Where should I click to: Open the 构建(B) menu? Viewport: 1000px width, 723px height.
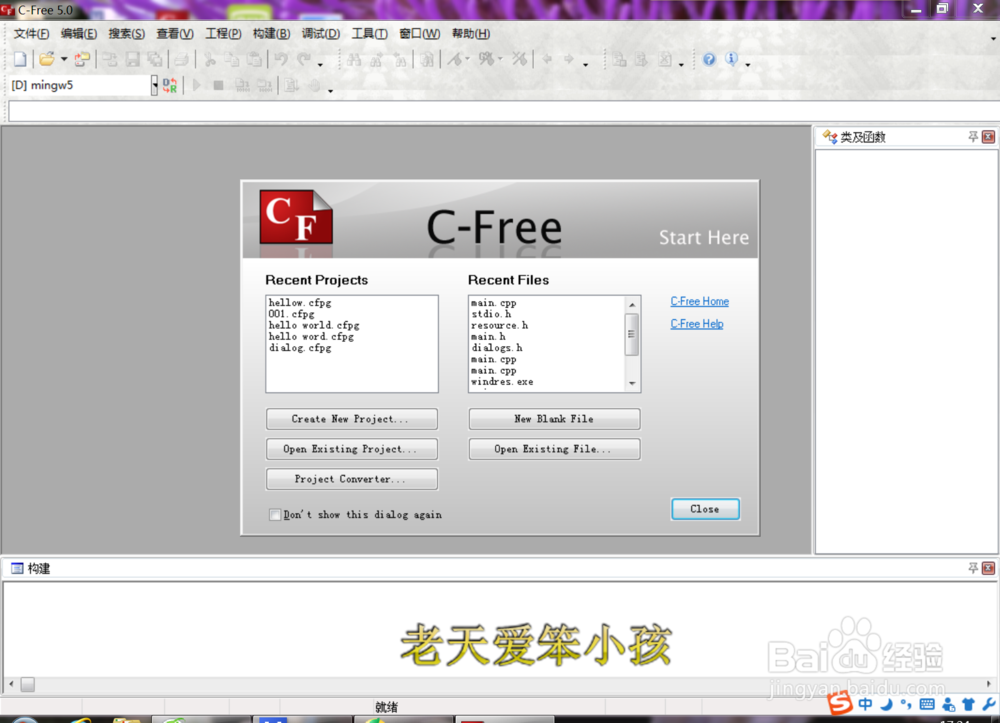[270, 33]
